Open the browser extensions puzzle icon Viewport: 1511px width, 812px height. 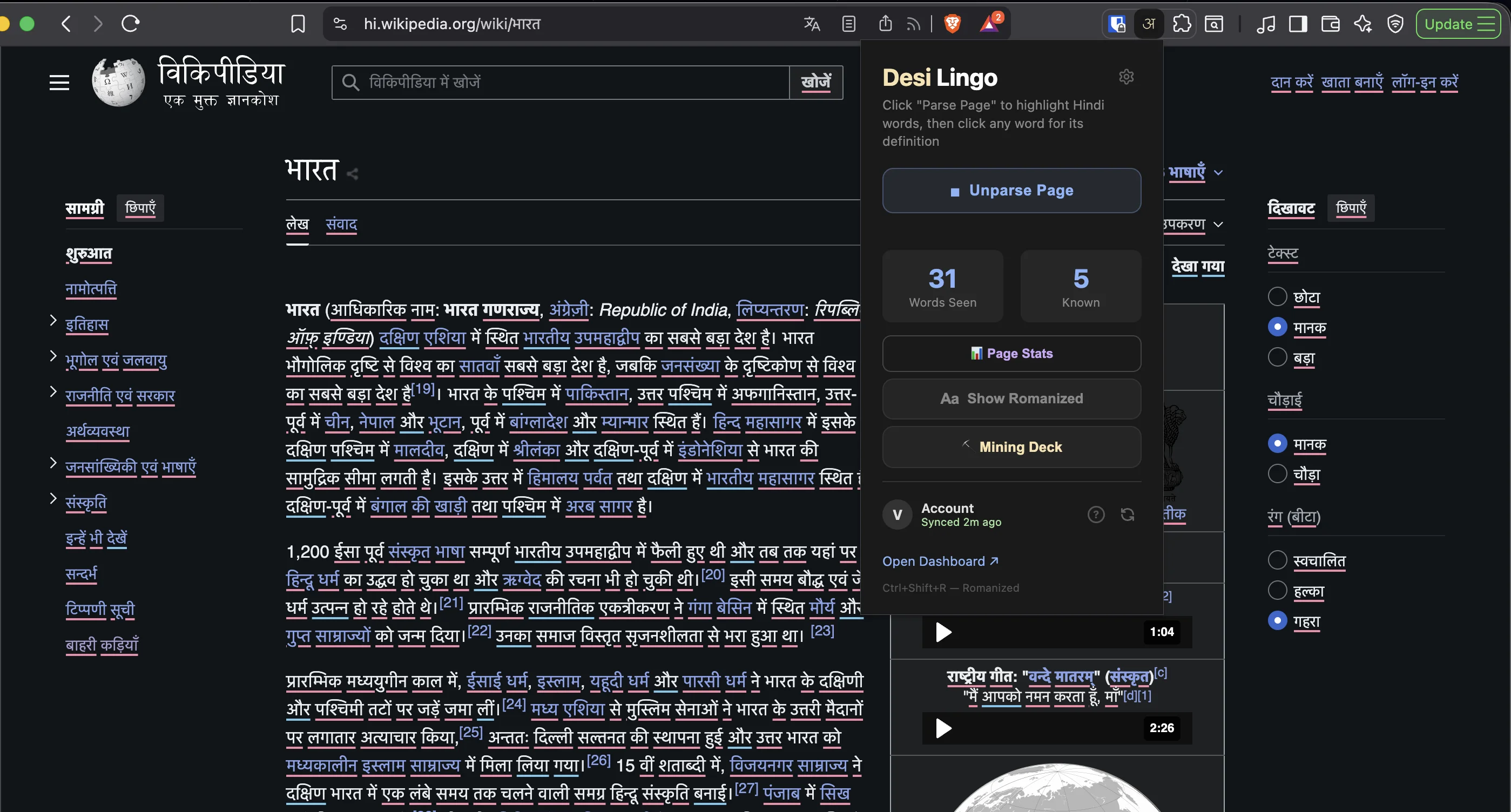point(1182,24)
